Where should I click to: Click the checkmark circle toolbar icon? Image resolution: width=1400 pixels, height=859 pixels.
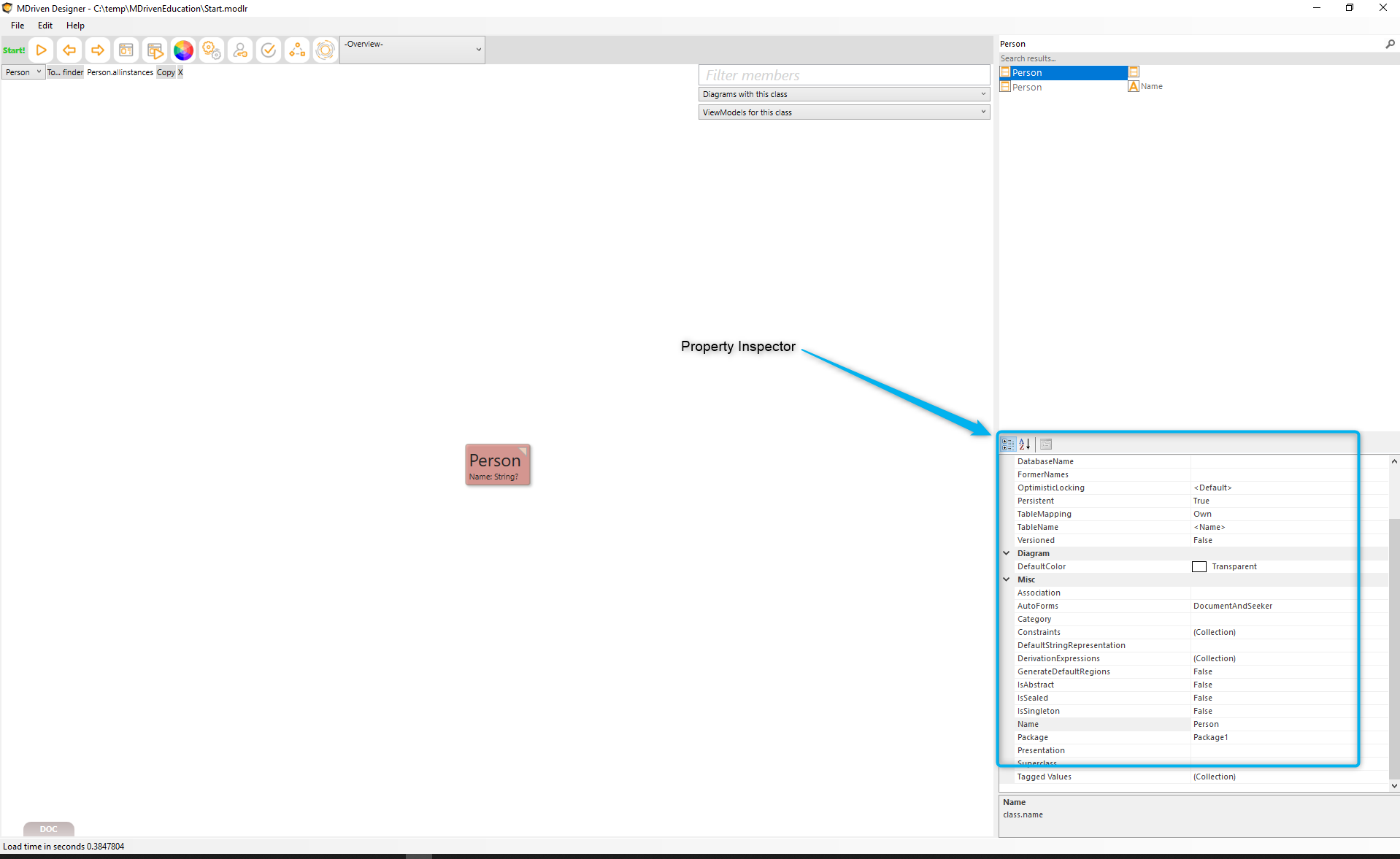point(269,50)
